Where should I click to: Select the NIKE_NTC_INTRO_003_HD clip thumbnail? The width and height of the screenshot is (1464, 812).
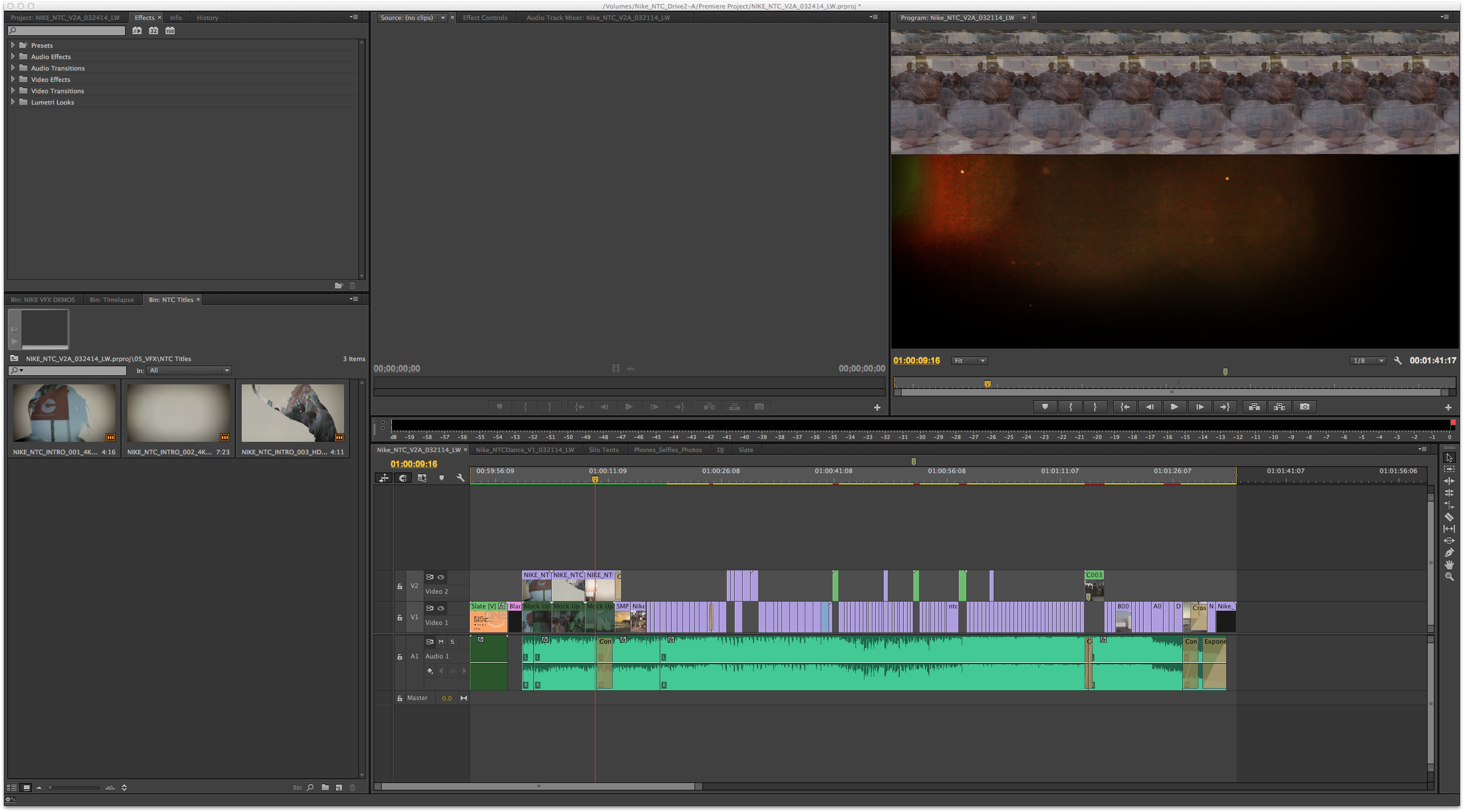[x=292, y=413]
